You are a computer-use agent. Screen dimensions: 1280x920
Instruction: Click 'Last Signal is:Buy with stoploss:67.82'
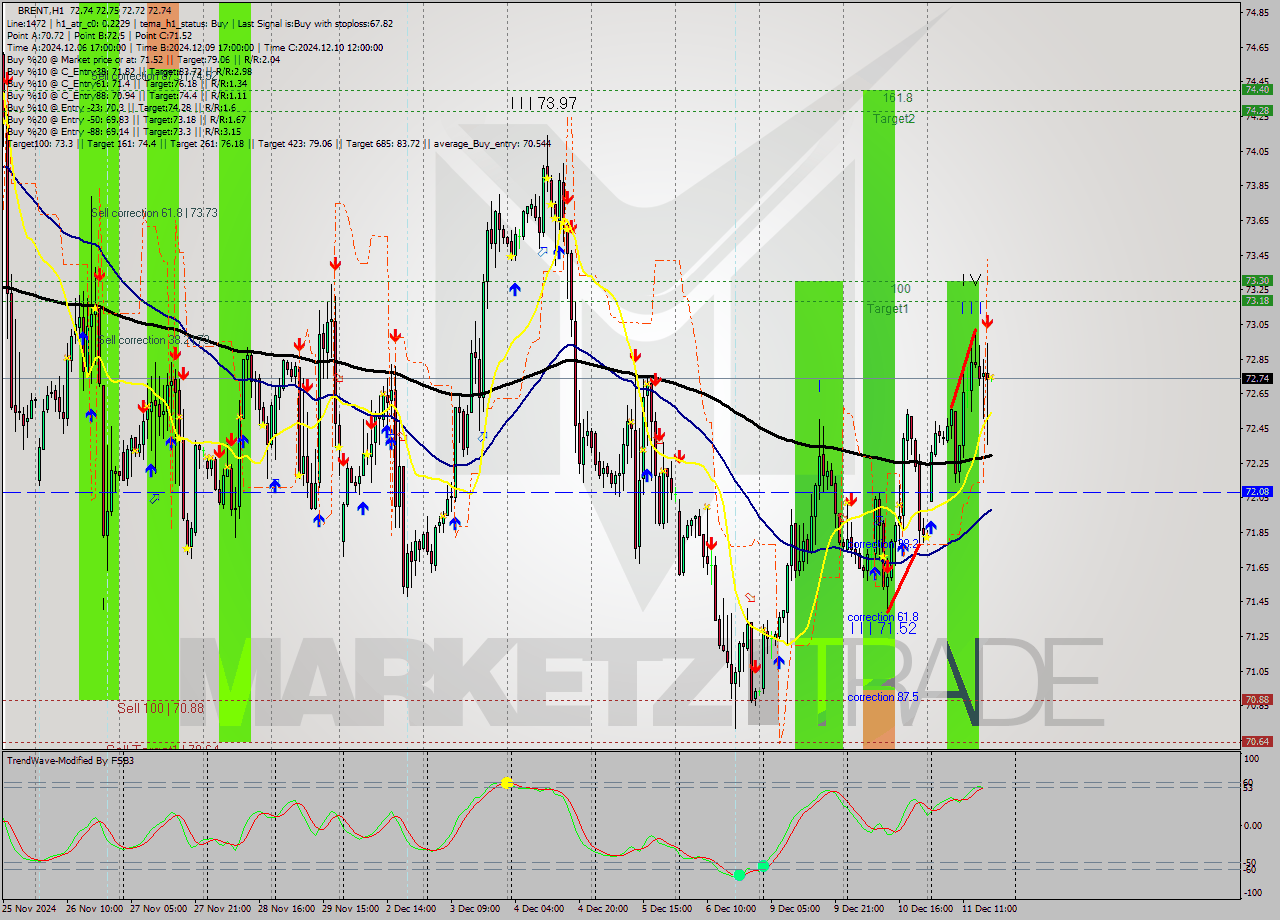316,23
